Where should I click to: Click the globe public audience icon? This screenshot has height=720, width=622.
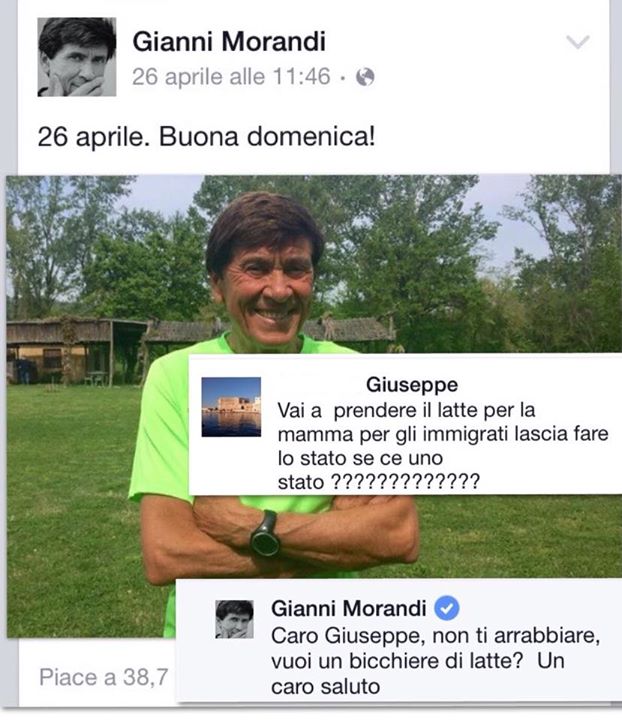click(365, 77)
